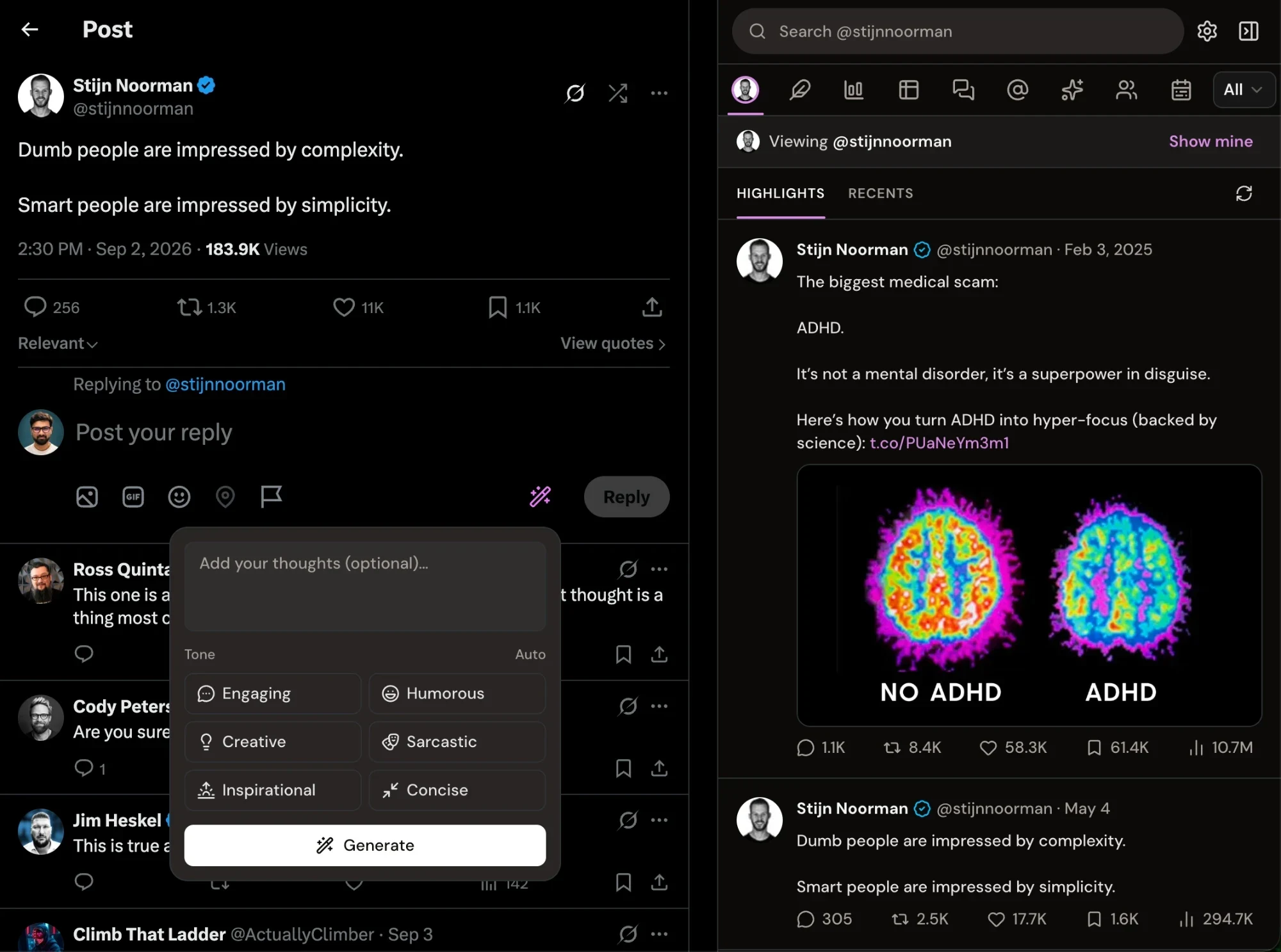Expand View quotes
The height and width of the screenshot is (952, 1281).
tap(613, 343)
